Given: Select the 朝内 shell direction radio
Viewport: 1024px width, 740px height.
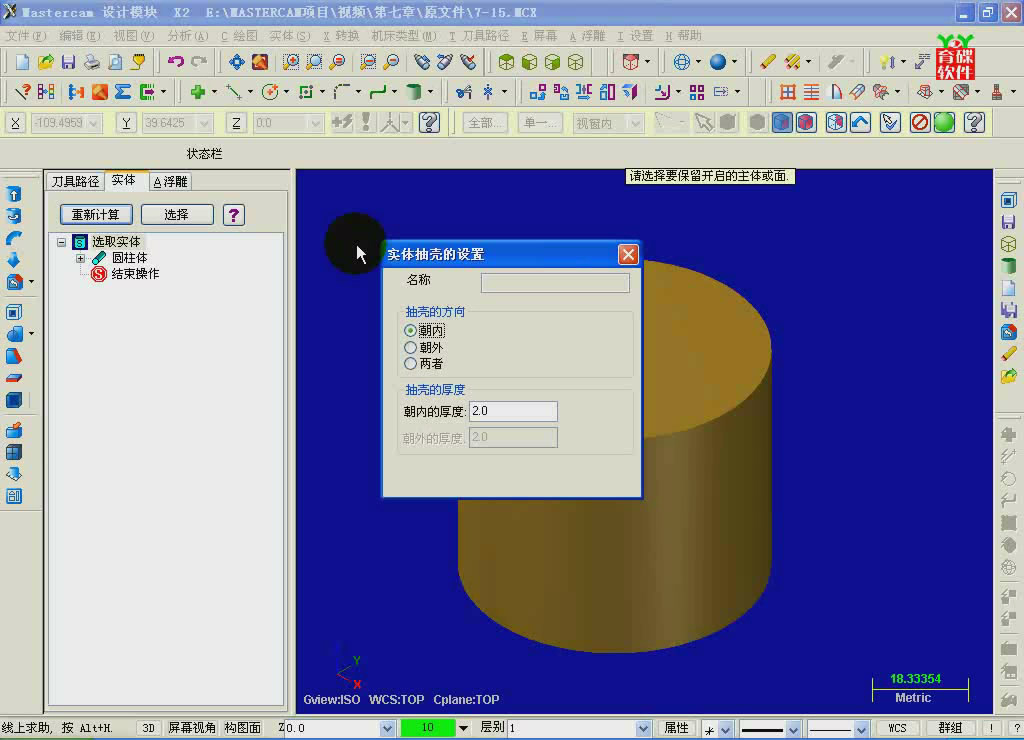Looking at the screenshot, I should click(x=410, y=330).
